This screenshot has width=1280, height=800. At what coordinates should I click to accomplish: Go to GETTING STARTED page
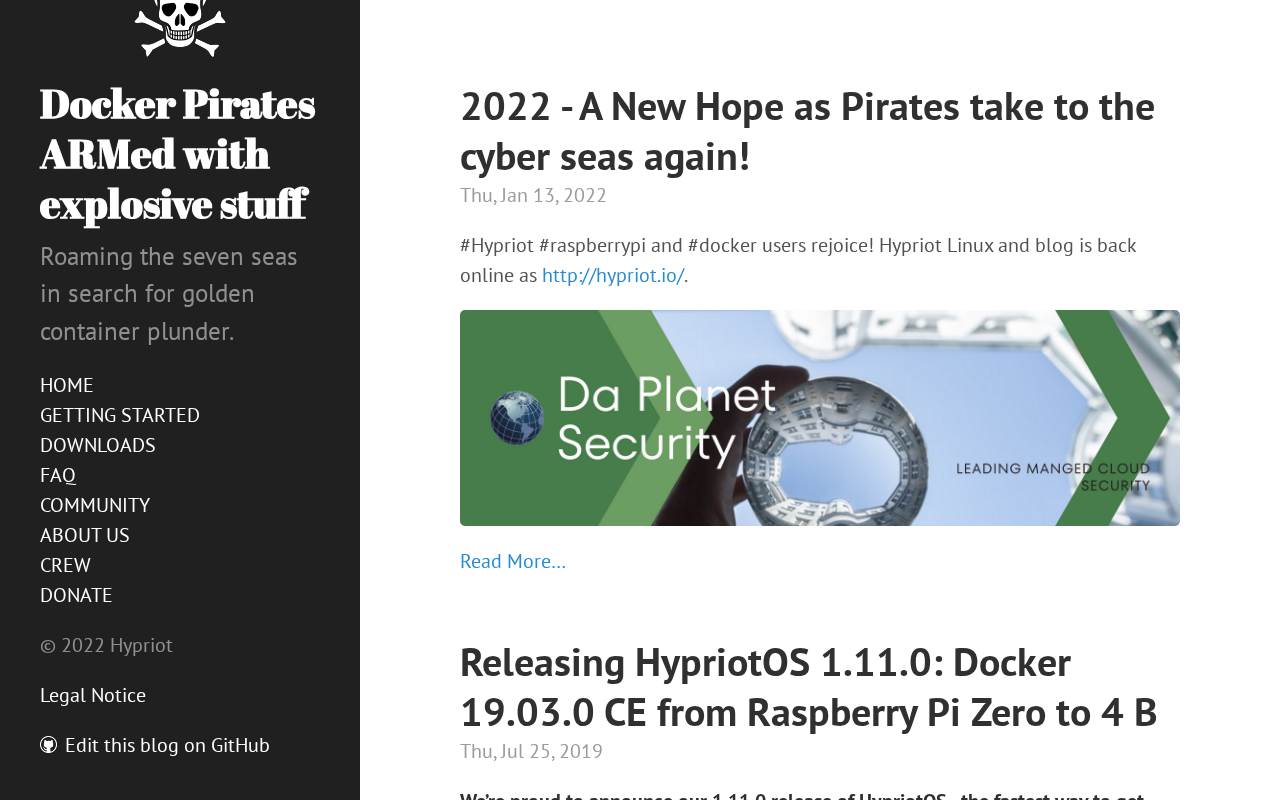click(x=120, y=415)
